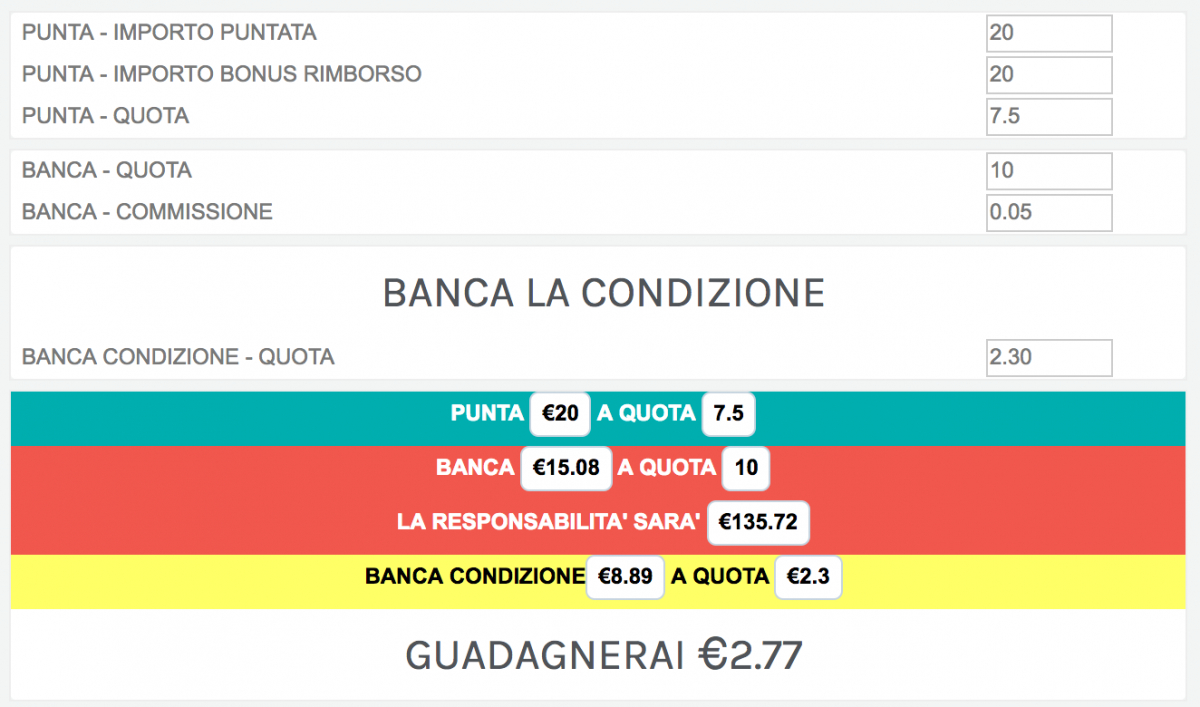Click the Banca Quota input field
1200x707 pixels.
1049,171
